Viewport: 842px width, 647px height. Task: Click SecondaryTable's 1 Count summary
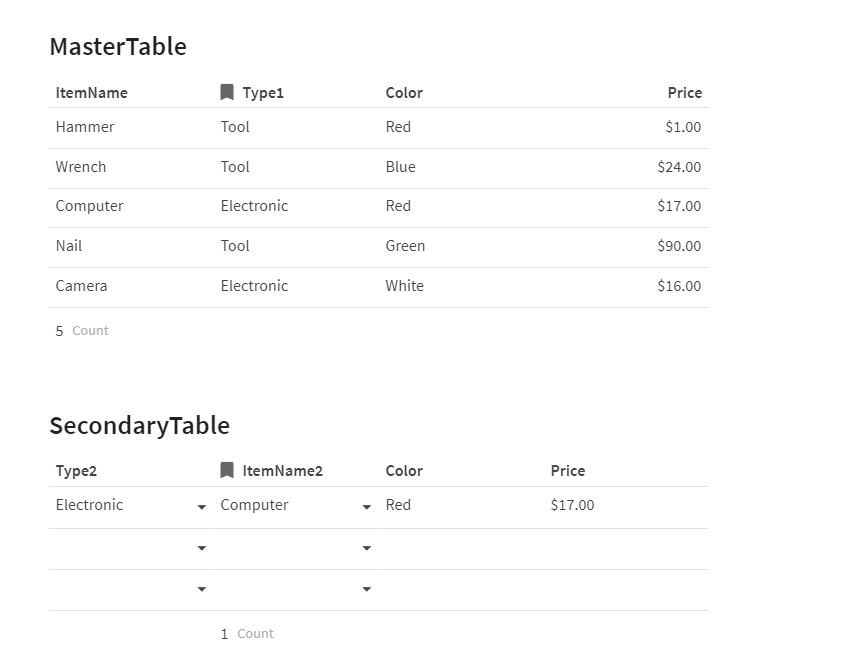coord(247,634)
